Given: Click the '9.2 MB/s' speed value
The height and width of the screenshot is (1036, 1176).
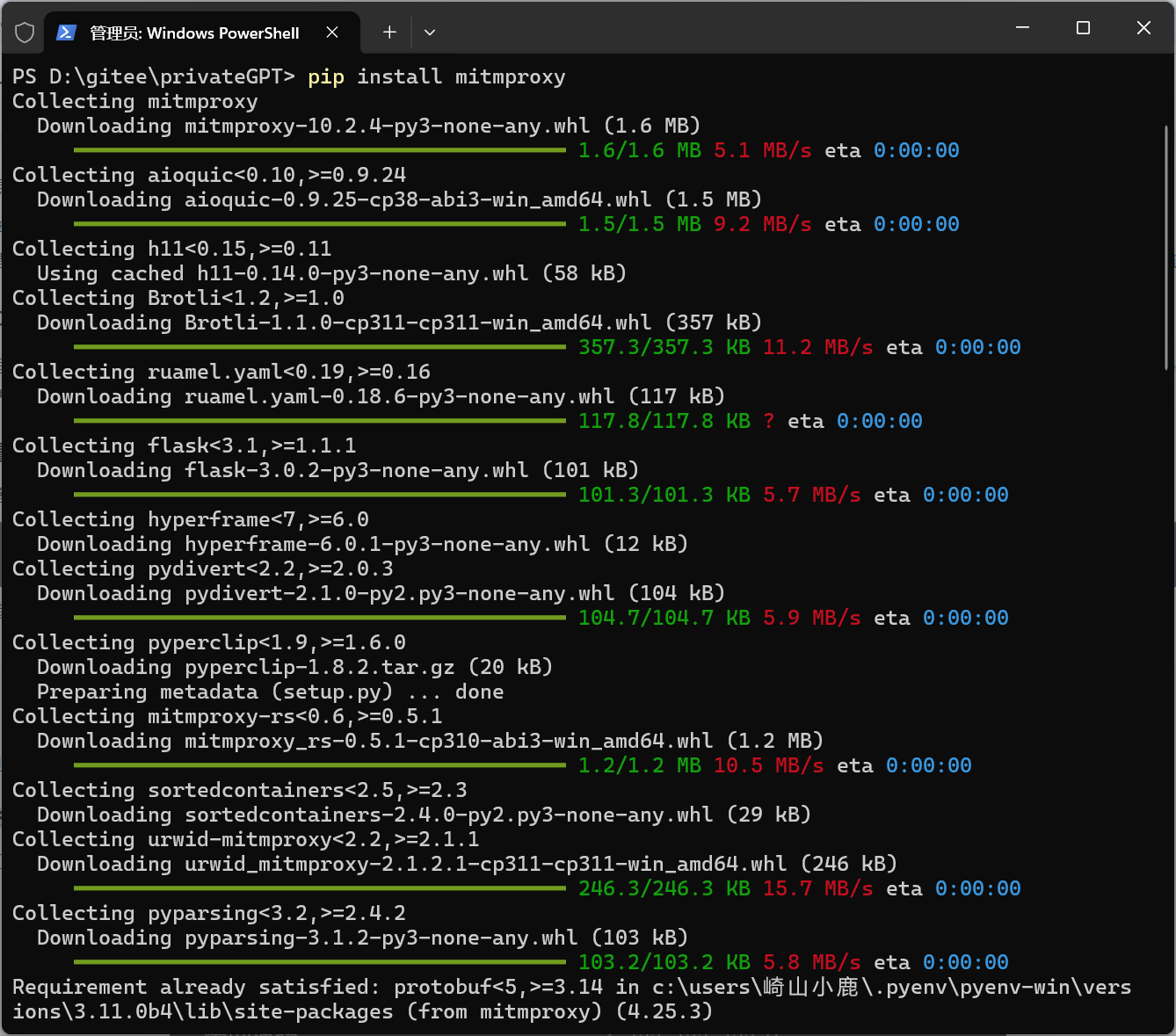Looking at the screenshot, I should 763,225.
